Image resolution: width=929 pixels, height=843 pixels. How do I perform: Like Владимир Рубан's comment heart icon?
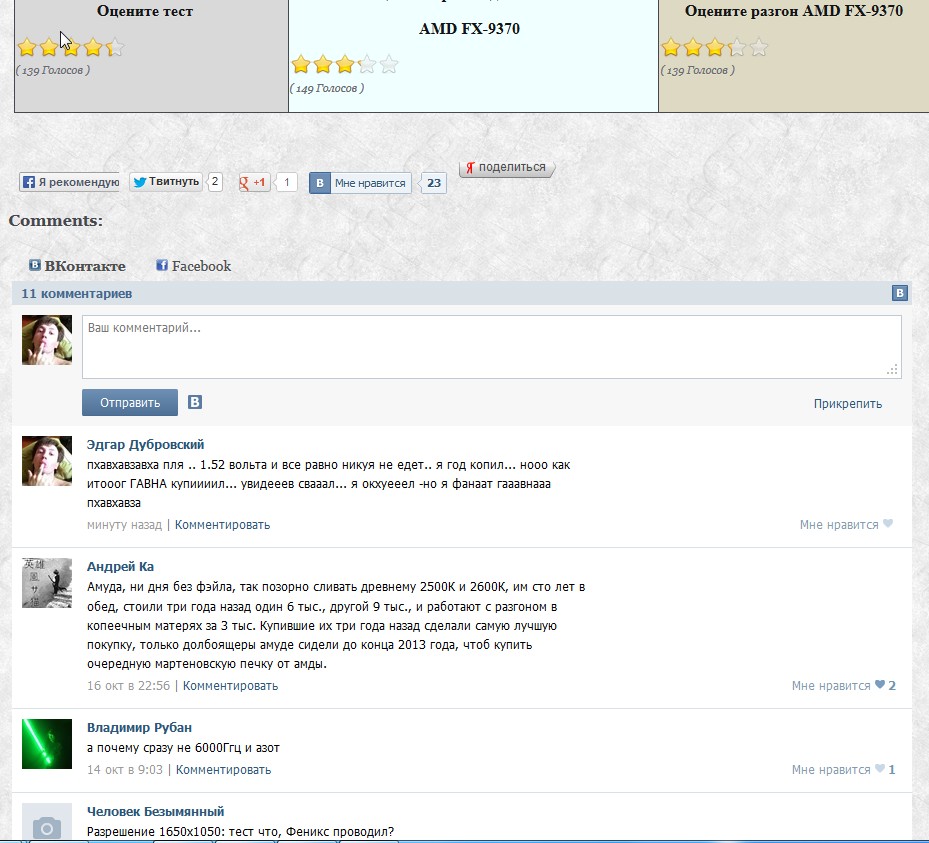pos(880,769)
